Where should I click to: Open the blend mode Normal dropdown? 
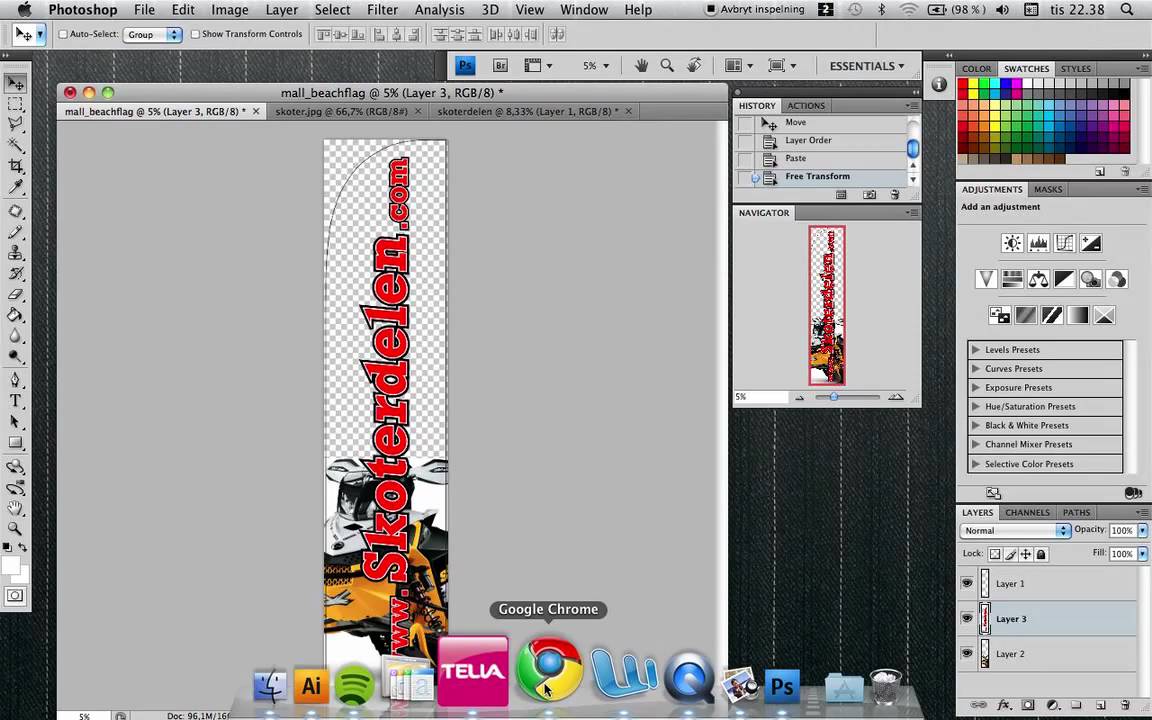click(x=1015, y=530)
